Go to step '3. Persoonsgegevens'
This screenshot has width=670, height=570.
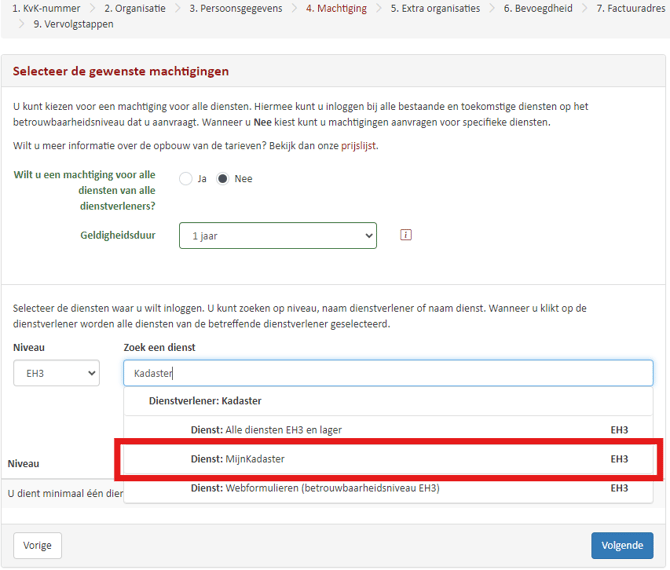tap(236, 8)
